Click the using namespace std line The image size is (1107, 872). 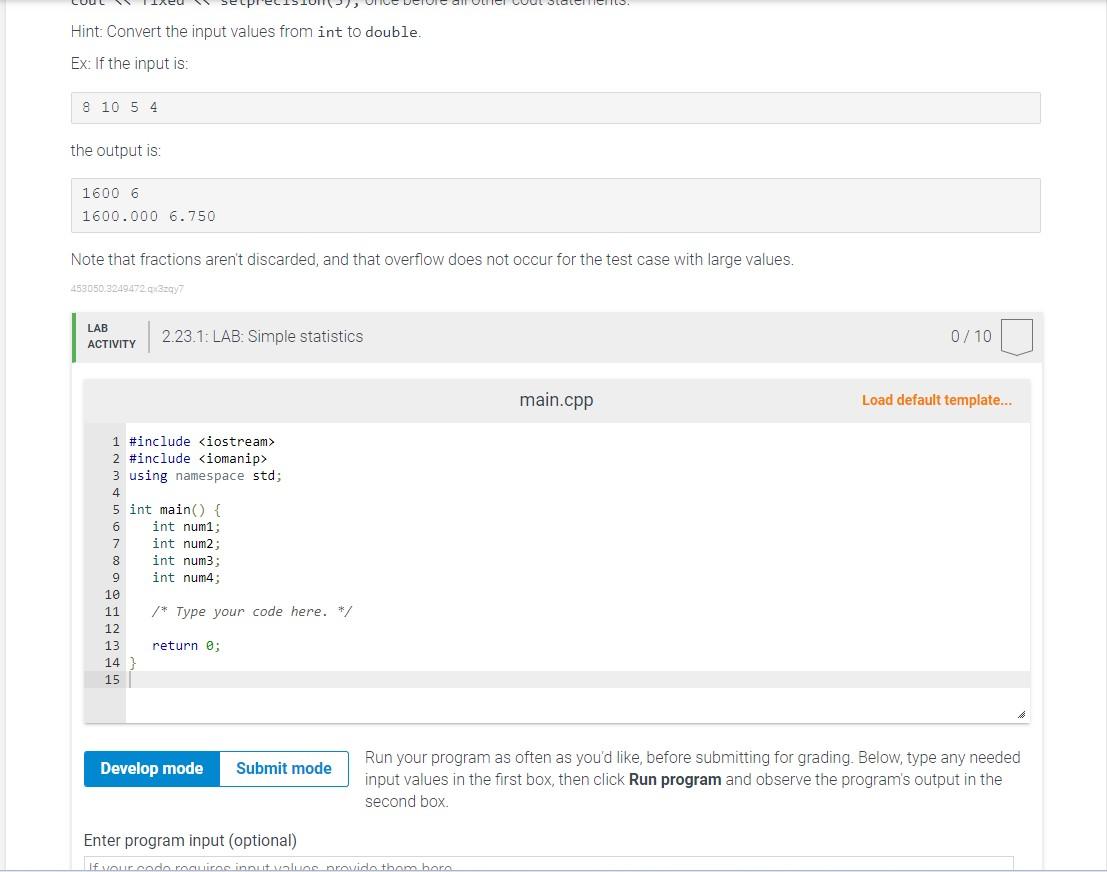[206, 475]
